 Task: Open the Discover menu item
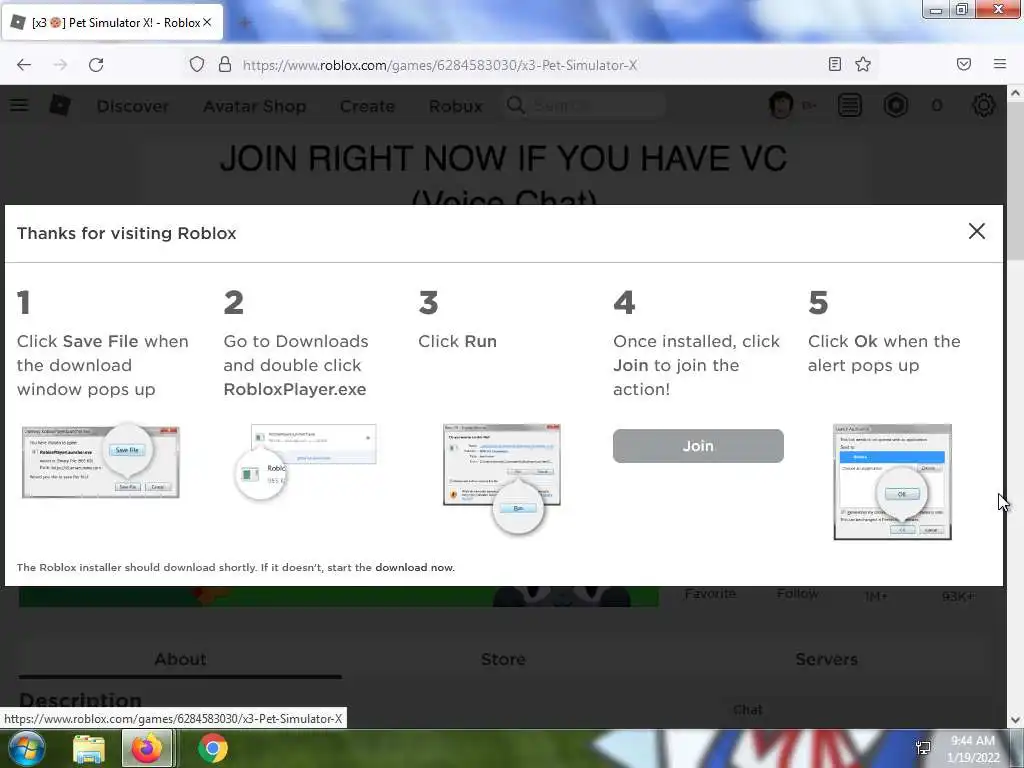click(x=133, y=106)
